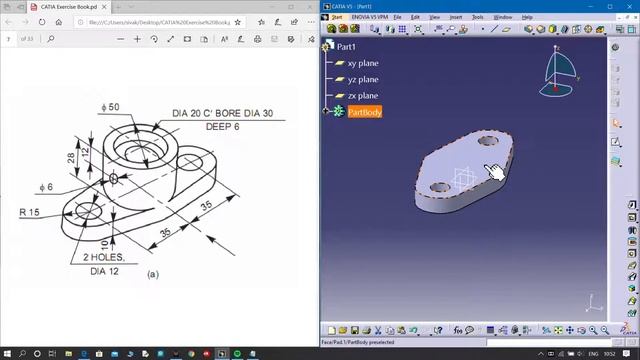Refresh the browser PDF page
This screenshot has width=640, height=360.
coord(42,22)
